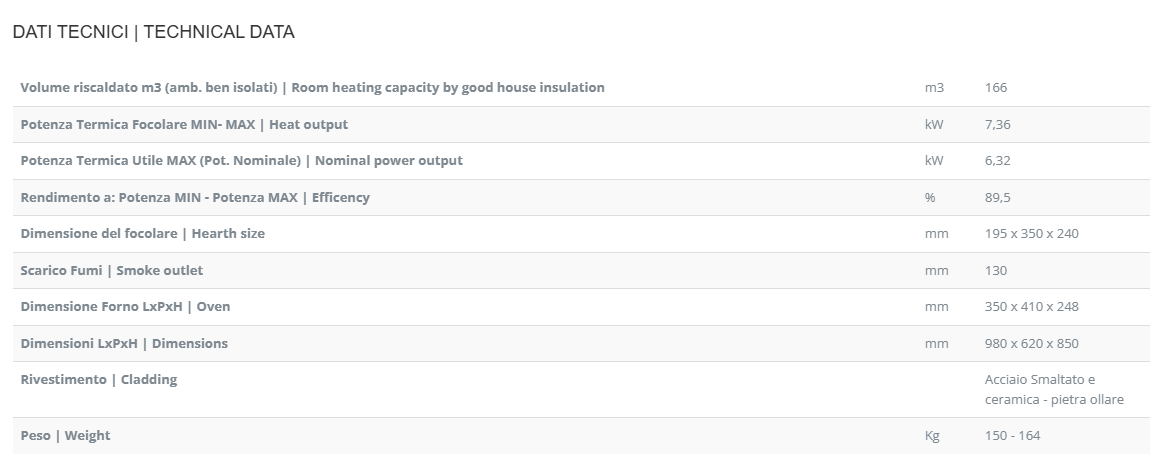Select the Dimensione Forno Oven label
Screen dimensions: 1150x474
click(x=125, y=307)
